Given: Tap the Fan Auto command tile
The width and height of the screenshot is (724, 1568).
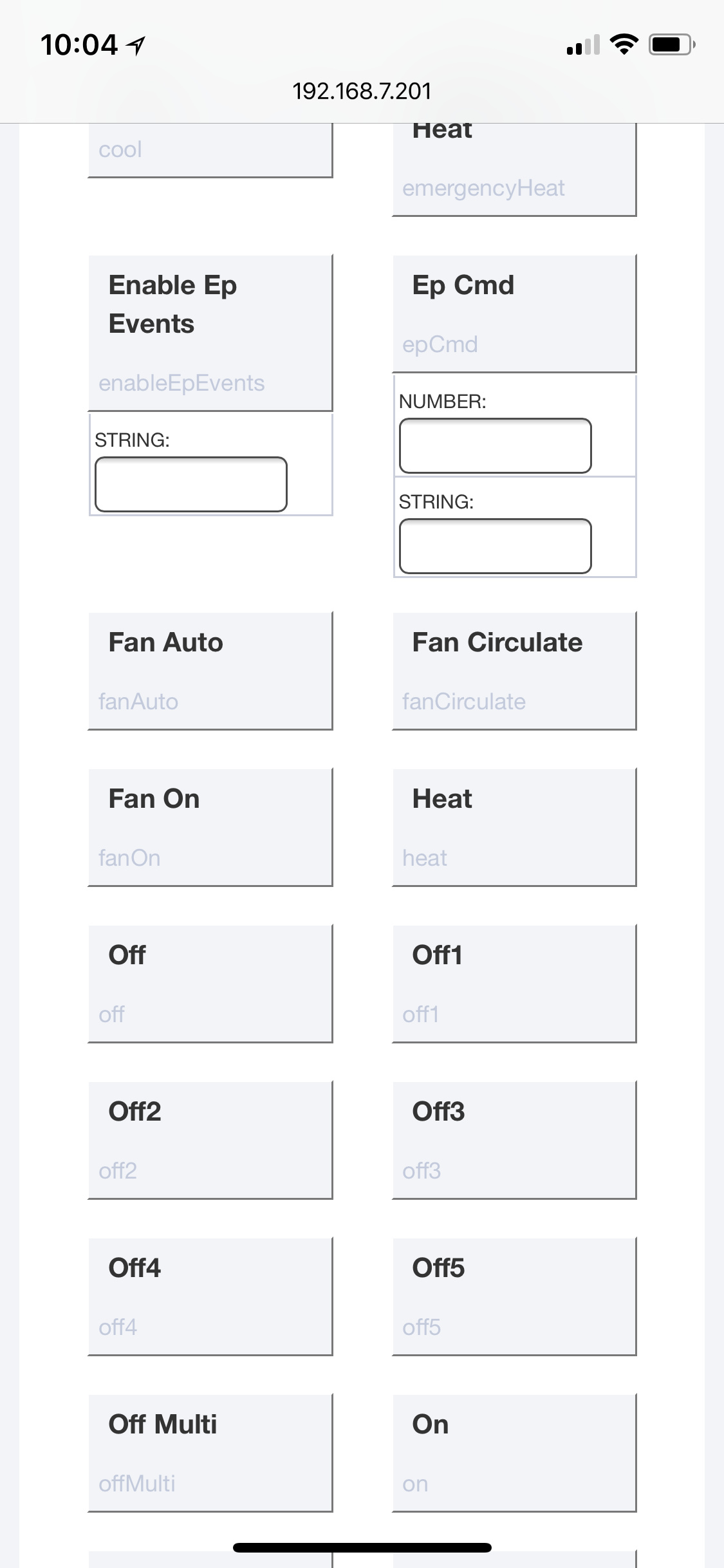Looking at the screenshot, I should pos(210,670).
